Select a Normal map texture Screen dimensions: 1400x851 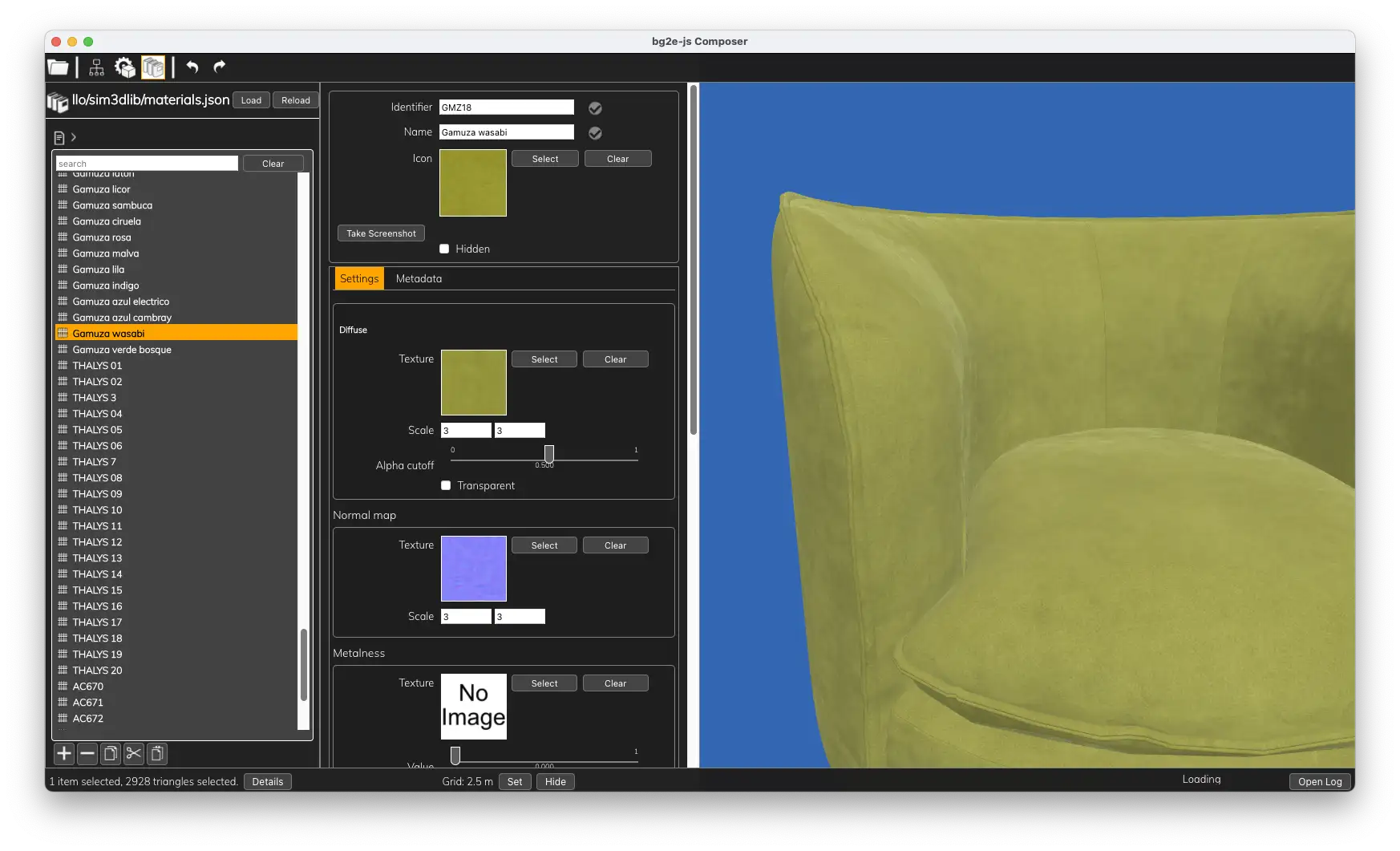[x=544, y=545]
